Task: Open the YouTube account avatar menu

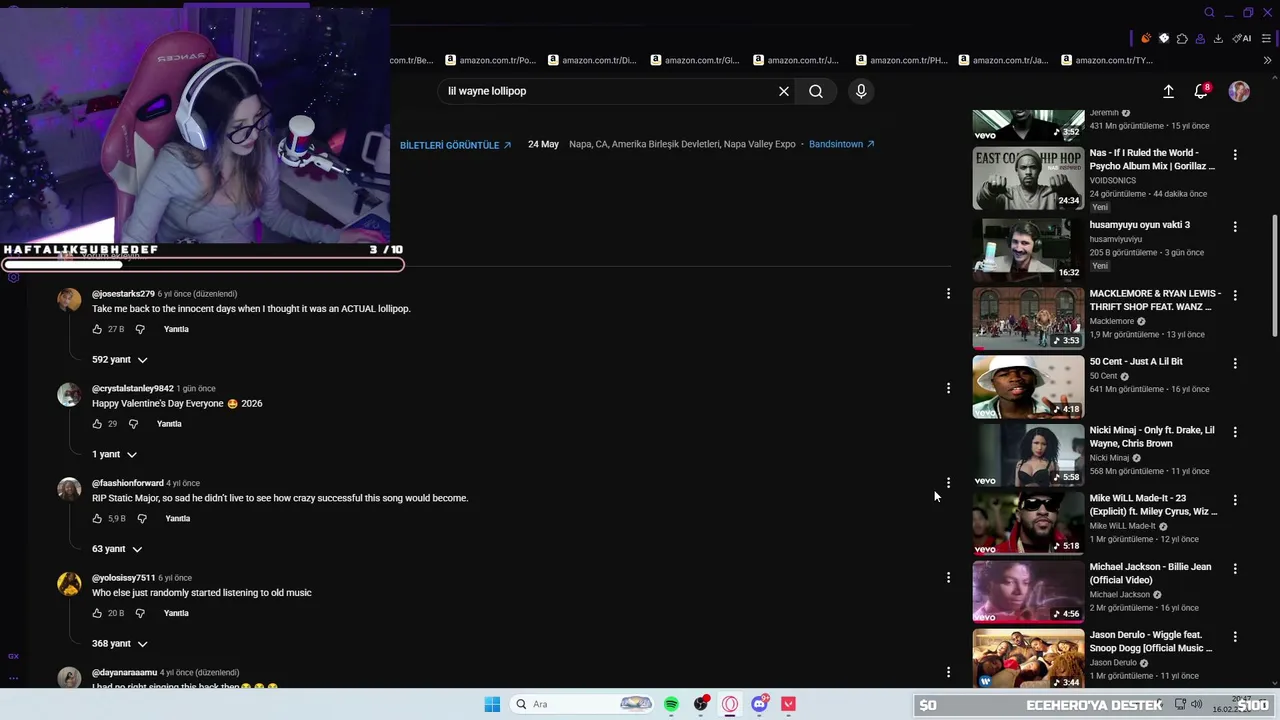Action: (x=1239, y=91)
